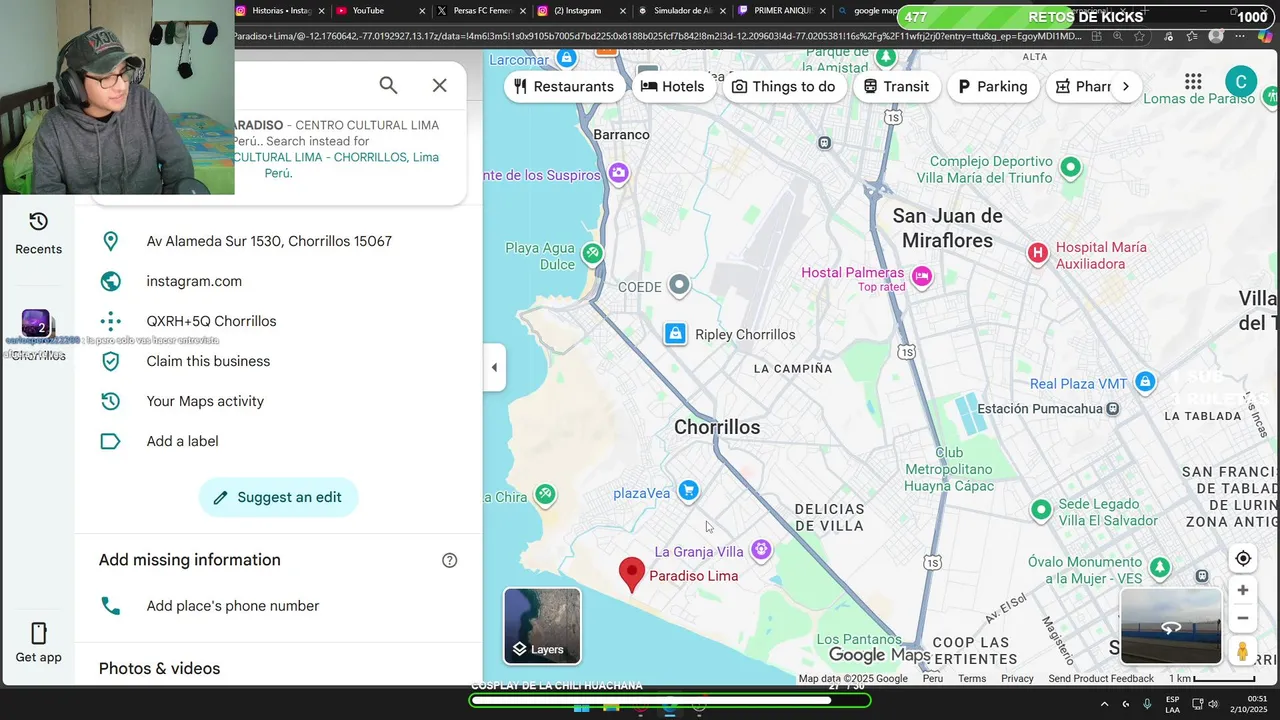1280x720 pixels.
Task: Switch to the PRIMER ANIQUI tab
Action: (x=783, y=10)
